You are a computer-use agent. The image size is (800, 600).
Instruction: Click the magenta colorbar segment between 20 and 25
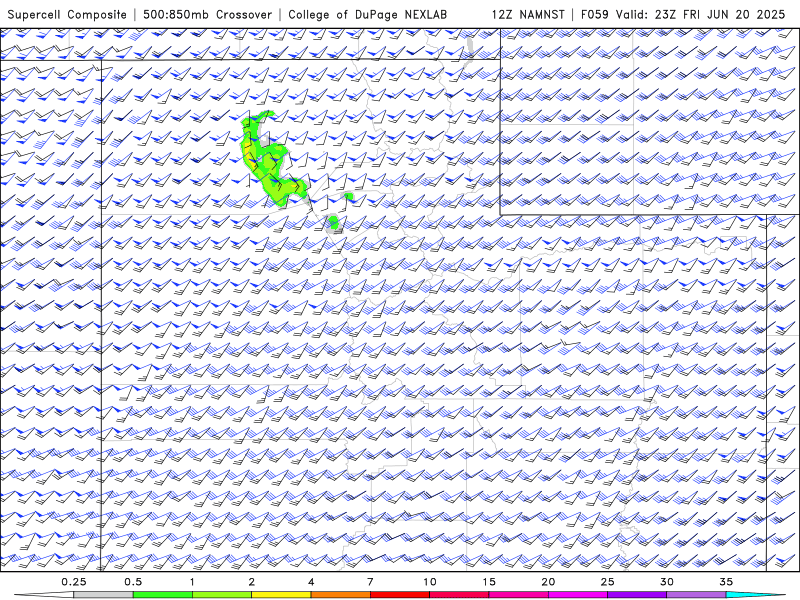(x=578, y=595)
